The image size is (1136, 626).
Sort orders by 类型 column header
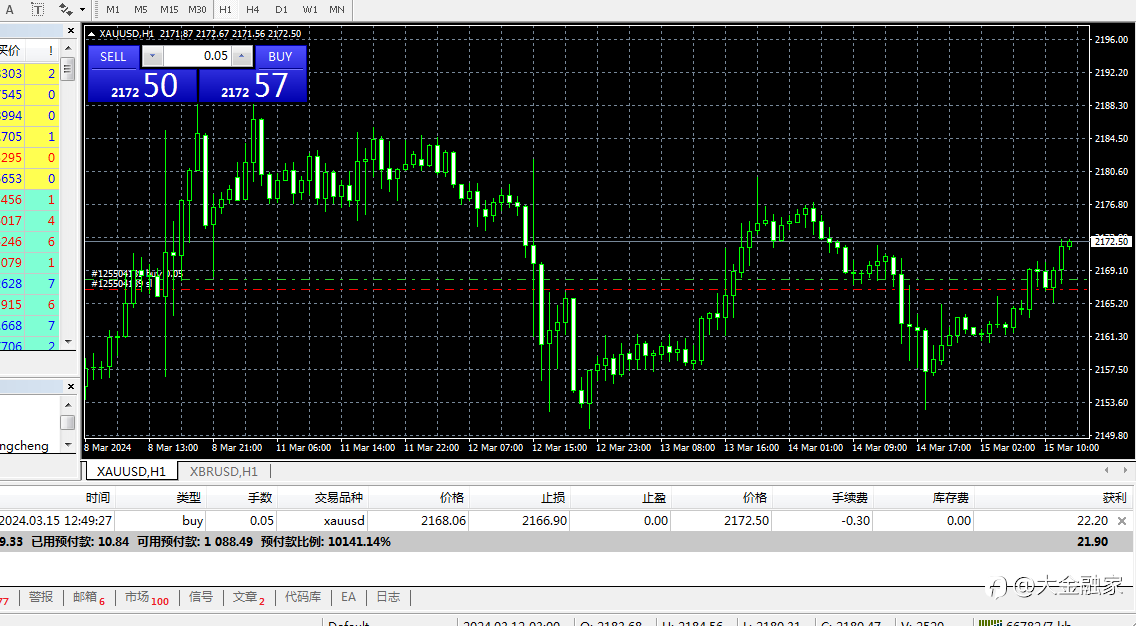click(x=161, y=498)
